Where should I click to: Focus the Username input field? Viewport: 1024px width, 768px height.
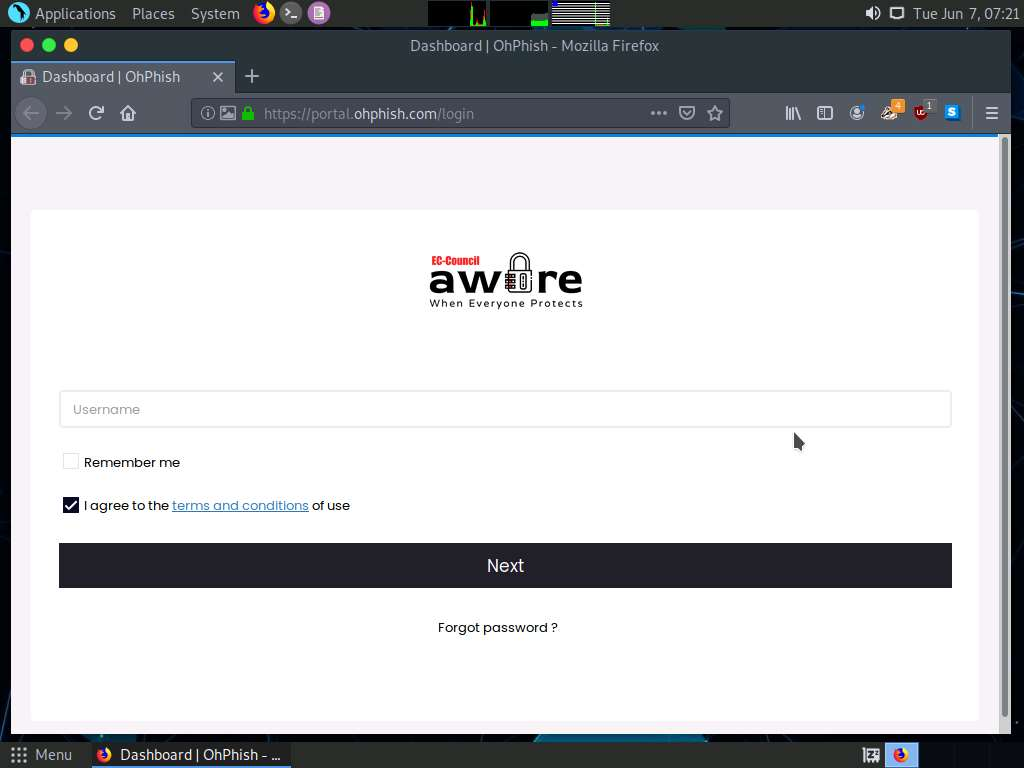[x=505, y=409]
